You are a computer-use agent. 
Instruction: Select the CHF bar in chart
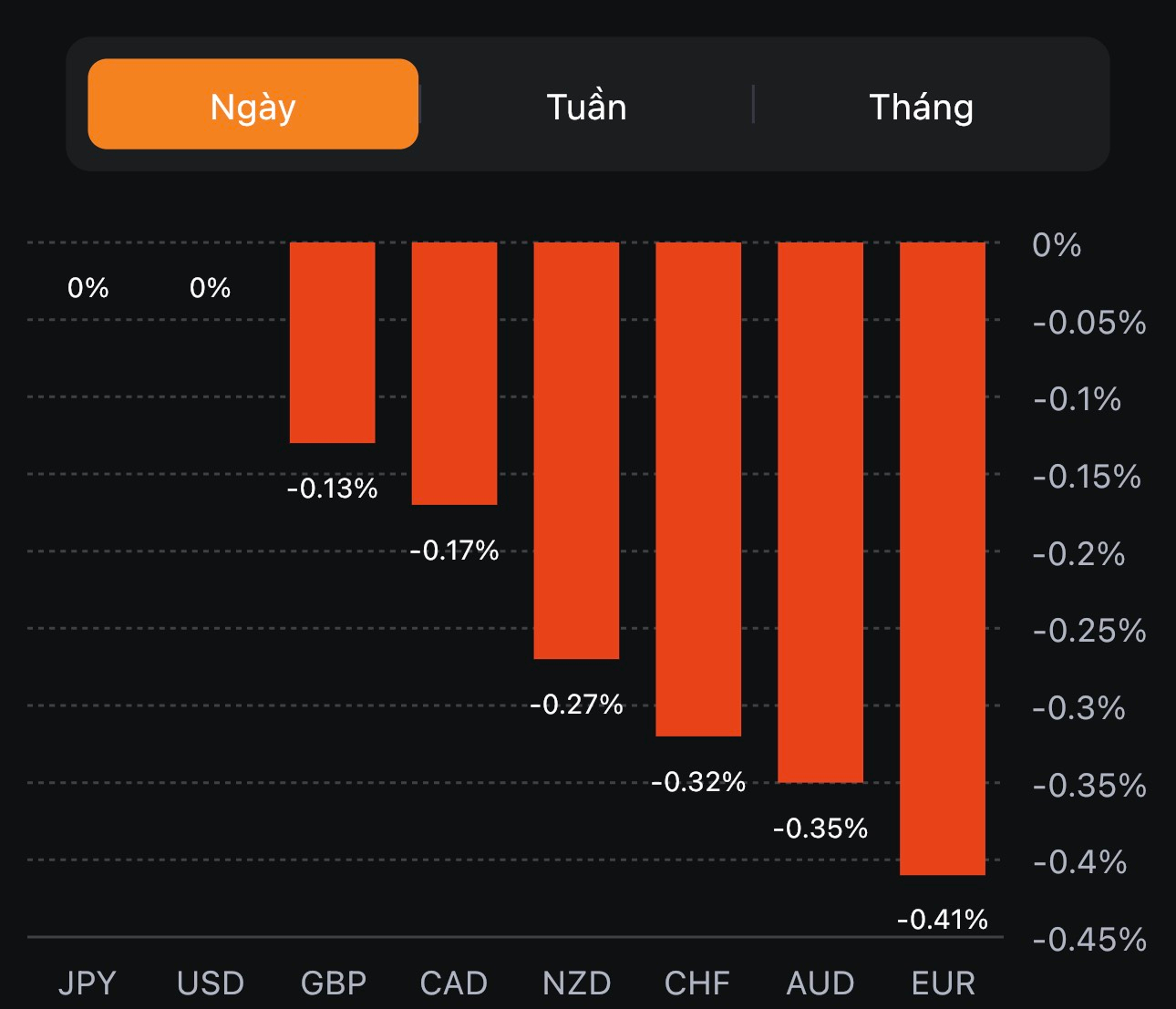pyautogui.click(x=698, y=489)
